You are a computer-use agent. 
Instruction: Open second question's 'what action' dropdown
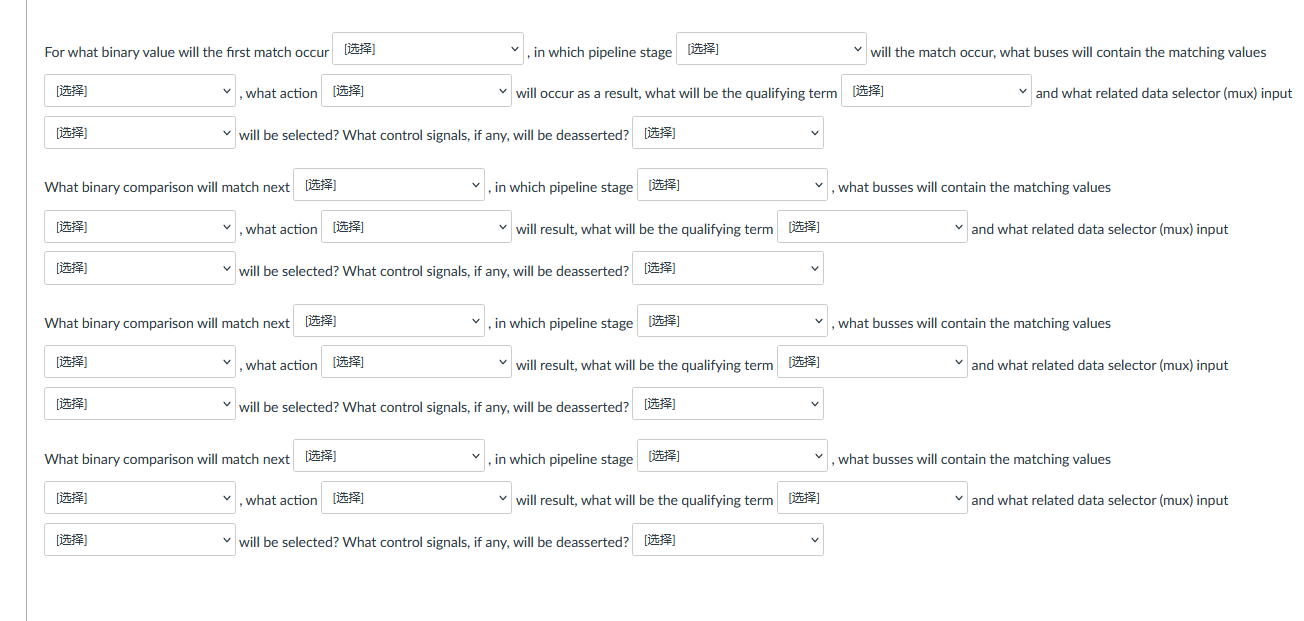[416, 227]
